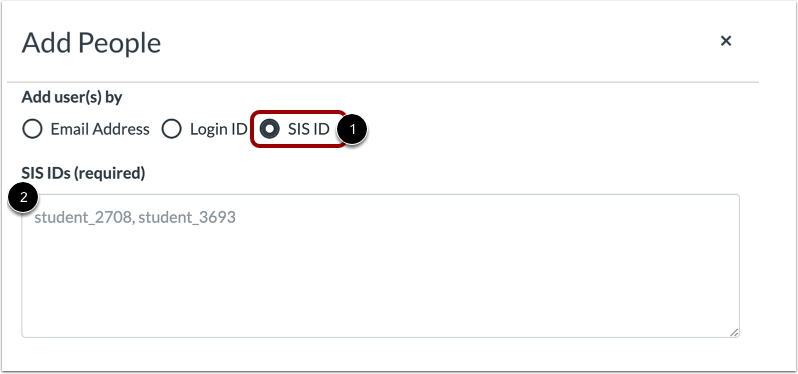Click the Email Address option label
Viewport: 798px width, 374px height.
100,129
